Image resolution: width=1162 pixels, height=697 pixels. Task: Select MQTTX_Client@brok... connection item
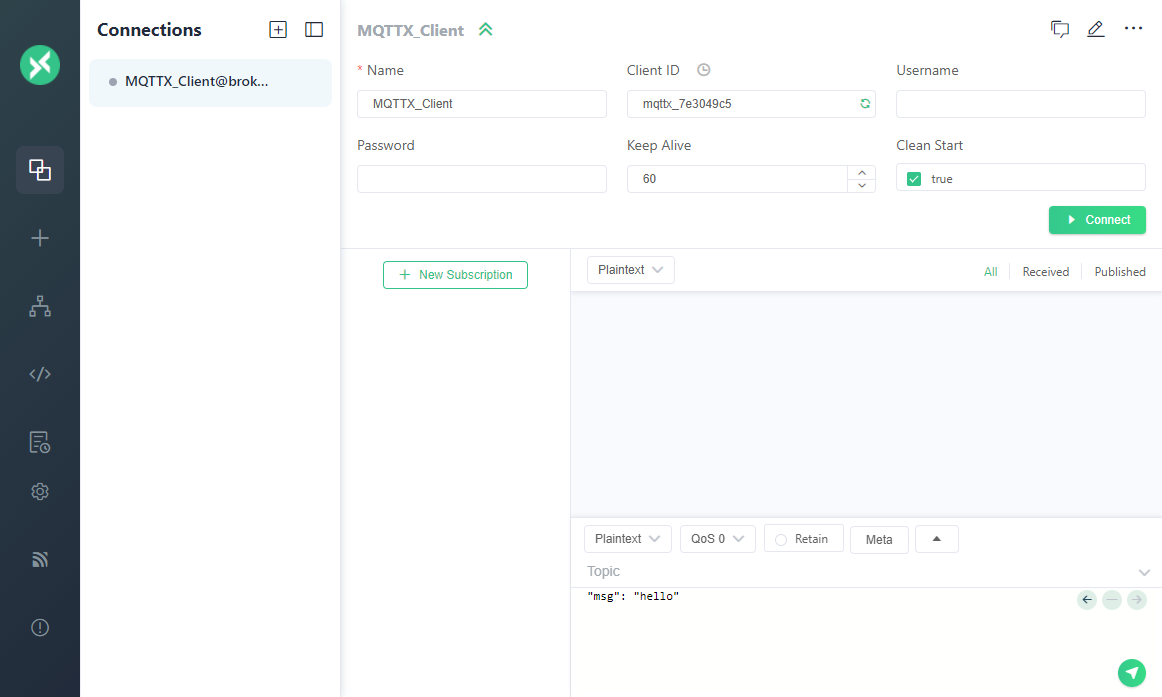210,82
